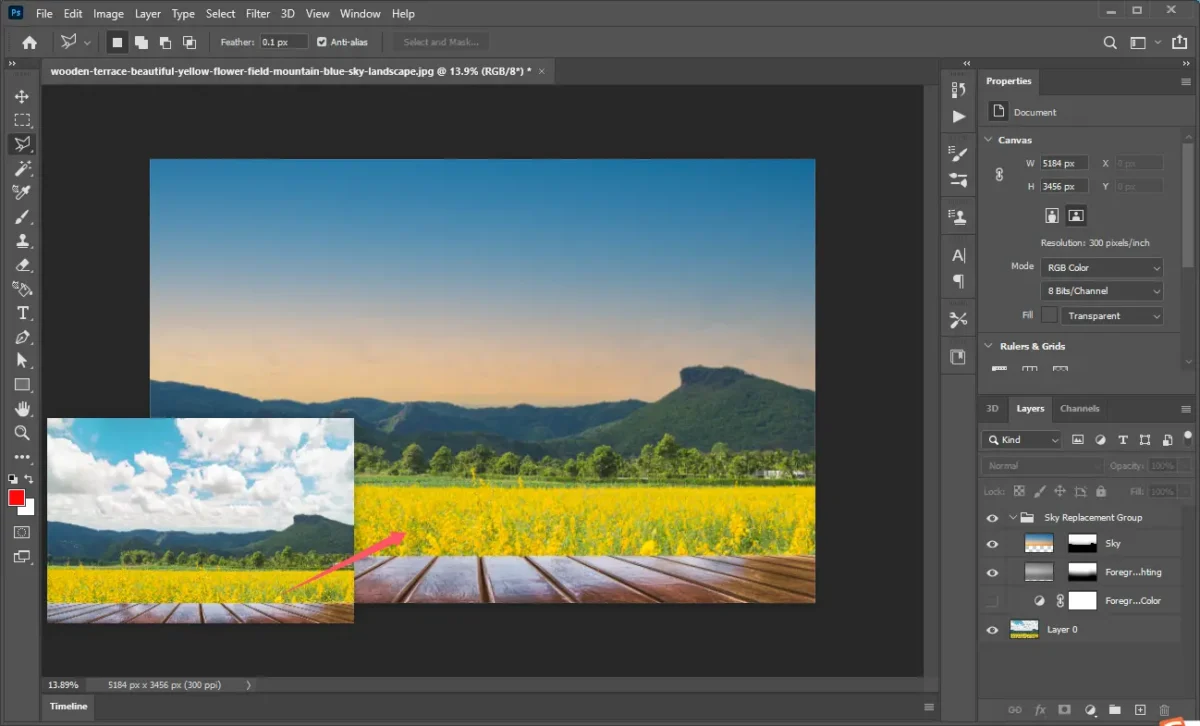Hide the Sky layer
This screenshot has width=1200, height=726.
(992, 544)
